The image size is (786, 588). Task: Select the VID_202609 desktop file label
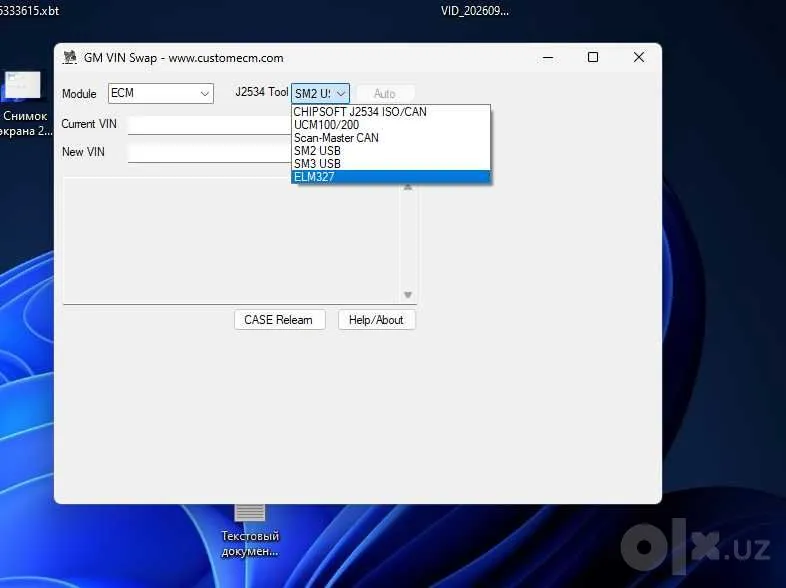(475, 11)
